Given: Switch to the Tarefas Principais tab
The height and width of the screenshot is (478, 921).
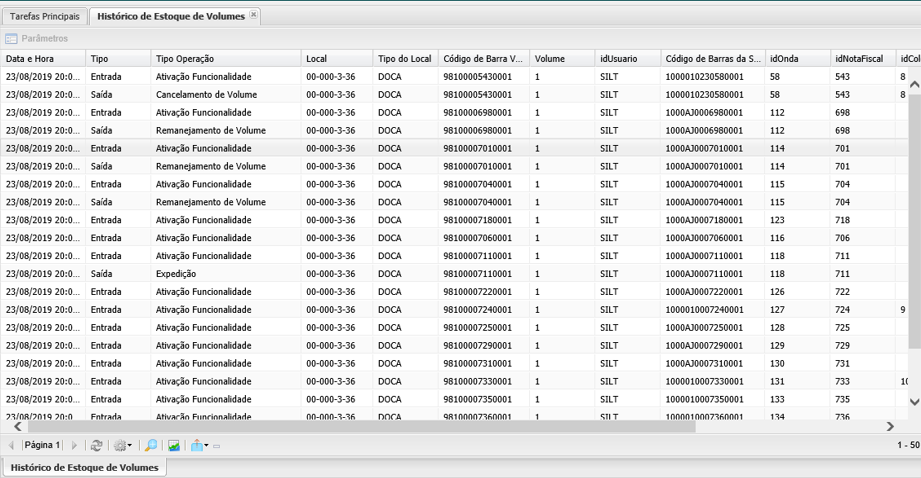Looking at the screenshot, I should 45,16.
